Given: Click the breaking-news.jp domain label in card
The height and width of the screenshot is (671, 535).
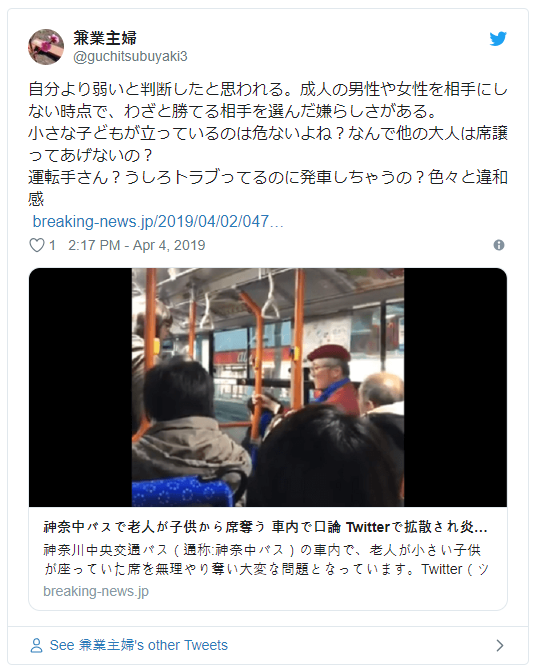Looking at the screenshot, I should tap(96, 591).
